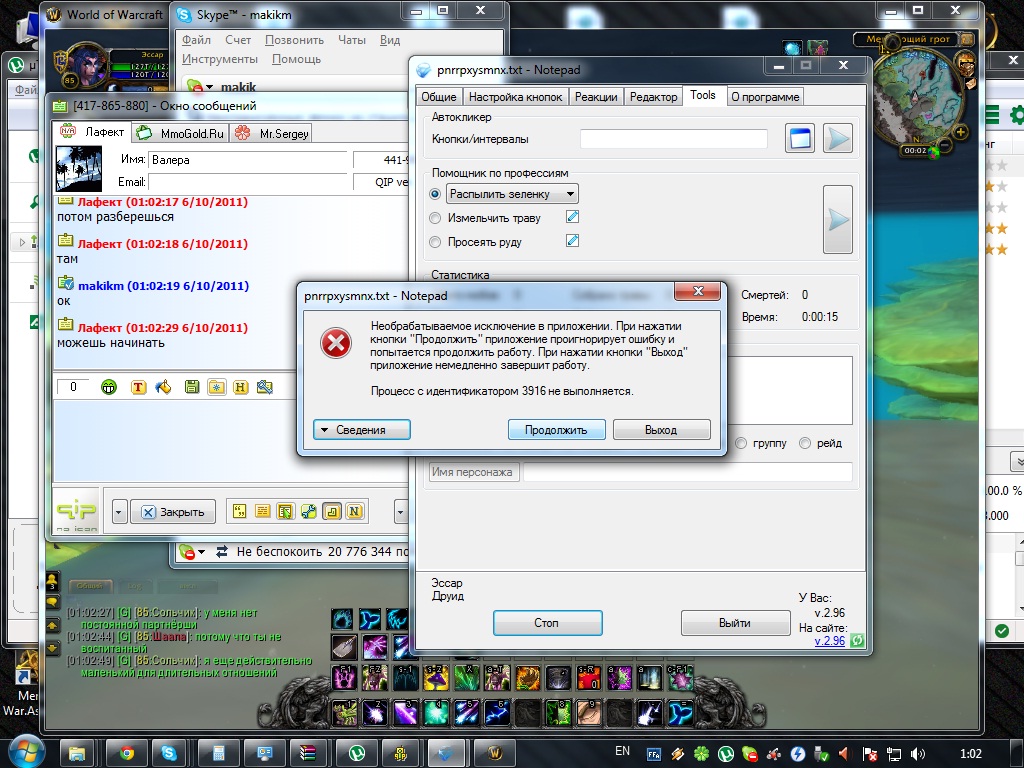The height and width of the screenshot is (768, 1024).
Task: Click the Закрыть button in QIP window
Action: 174,513
